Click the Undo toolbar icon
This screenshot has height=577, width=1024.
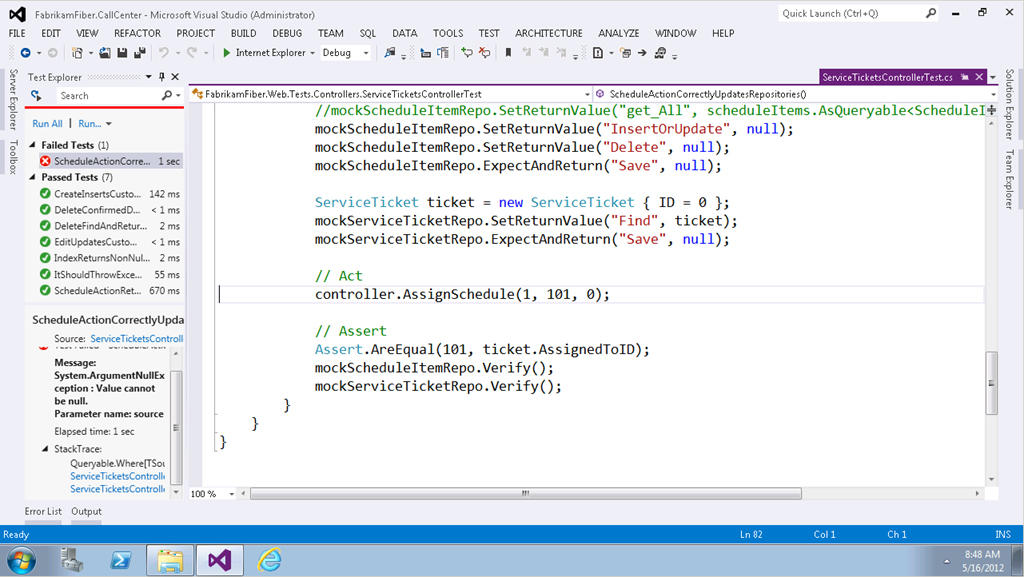point(163,55)
